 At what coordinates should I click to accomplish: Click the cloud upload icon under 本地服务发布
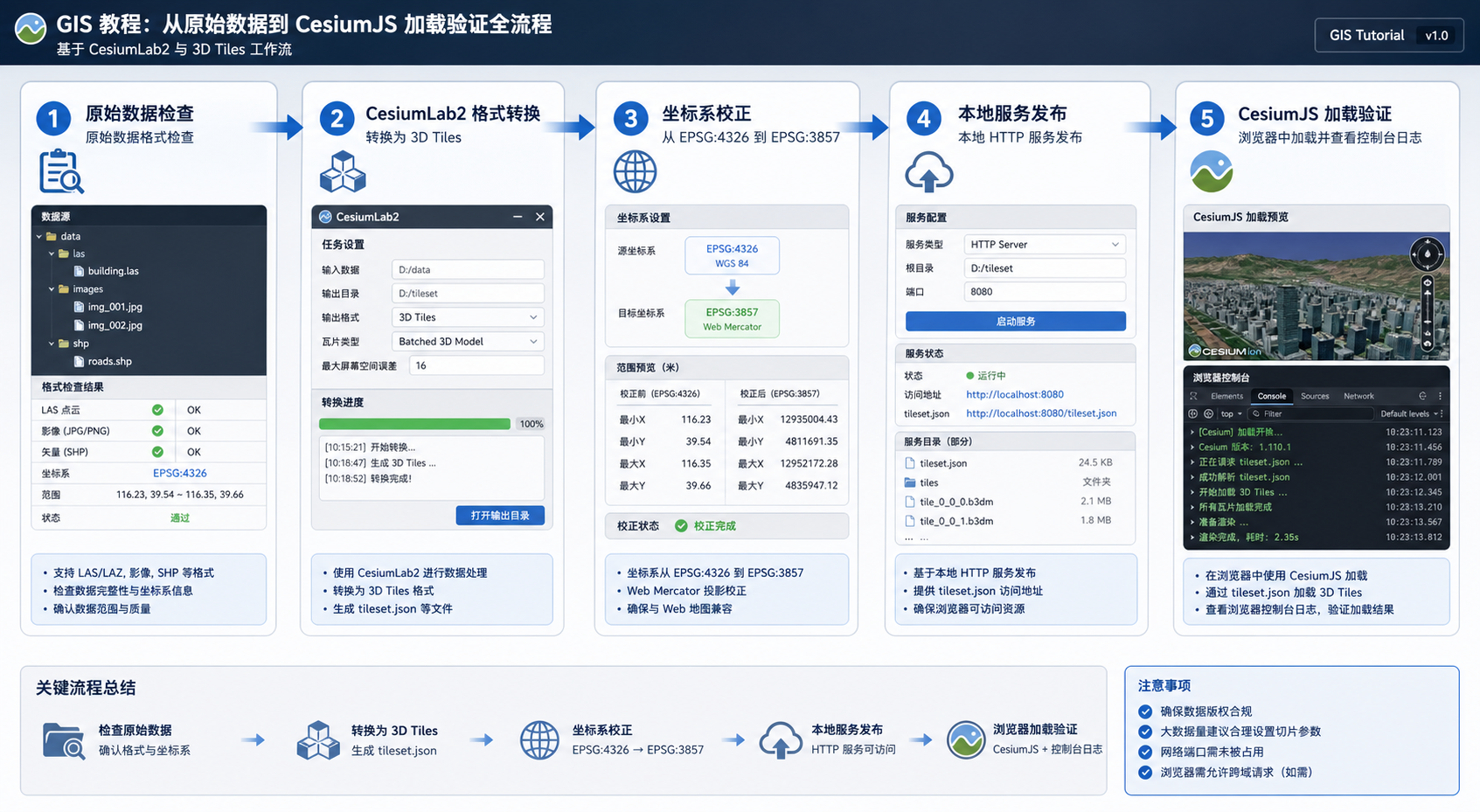(x=928, y=171)
